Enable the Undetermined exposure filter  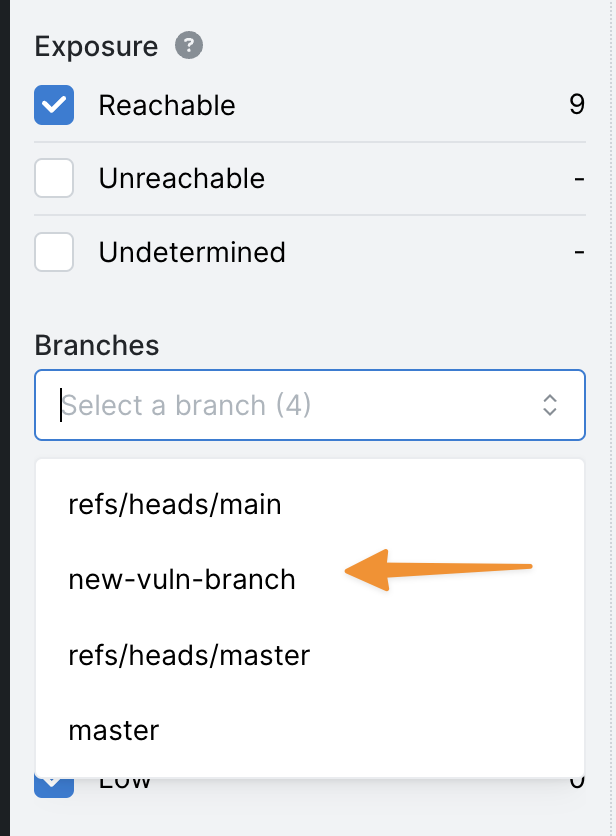pos(53,252)
